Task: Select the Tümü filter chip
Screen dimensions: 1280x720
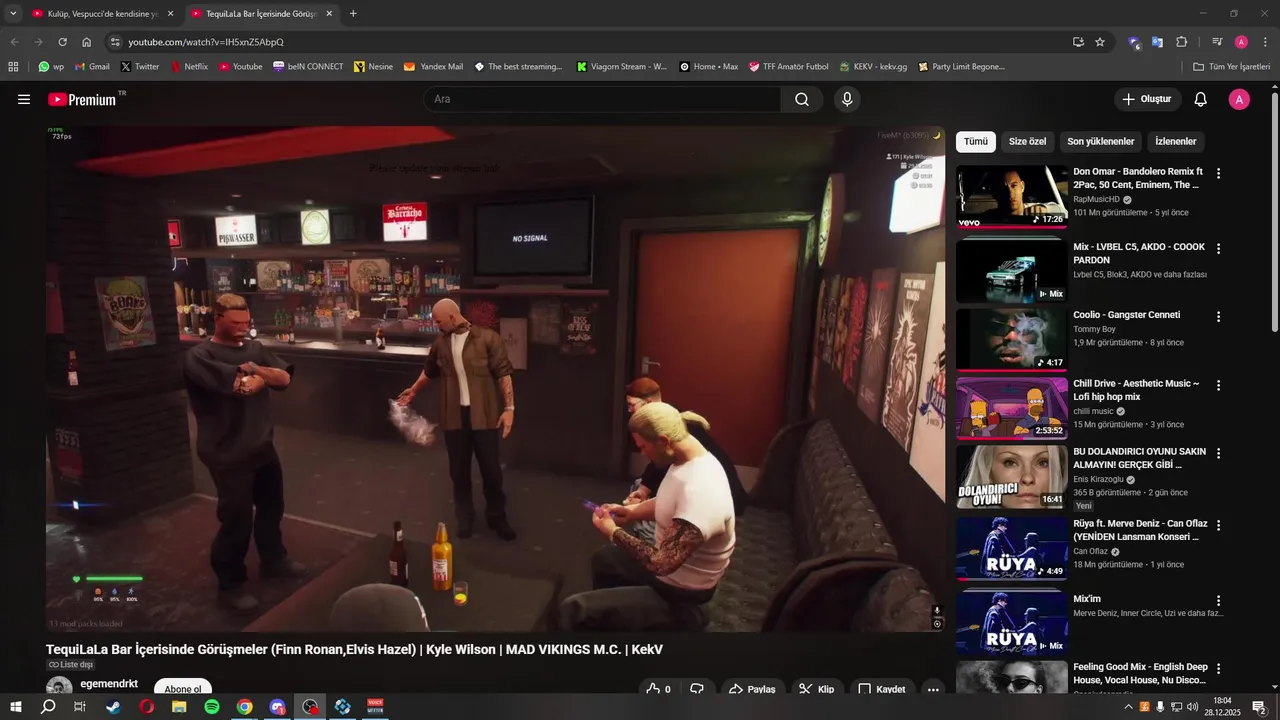Action: 975,142
